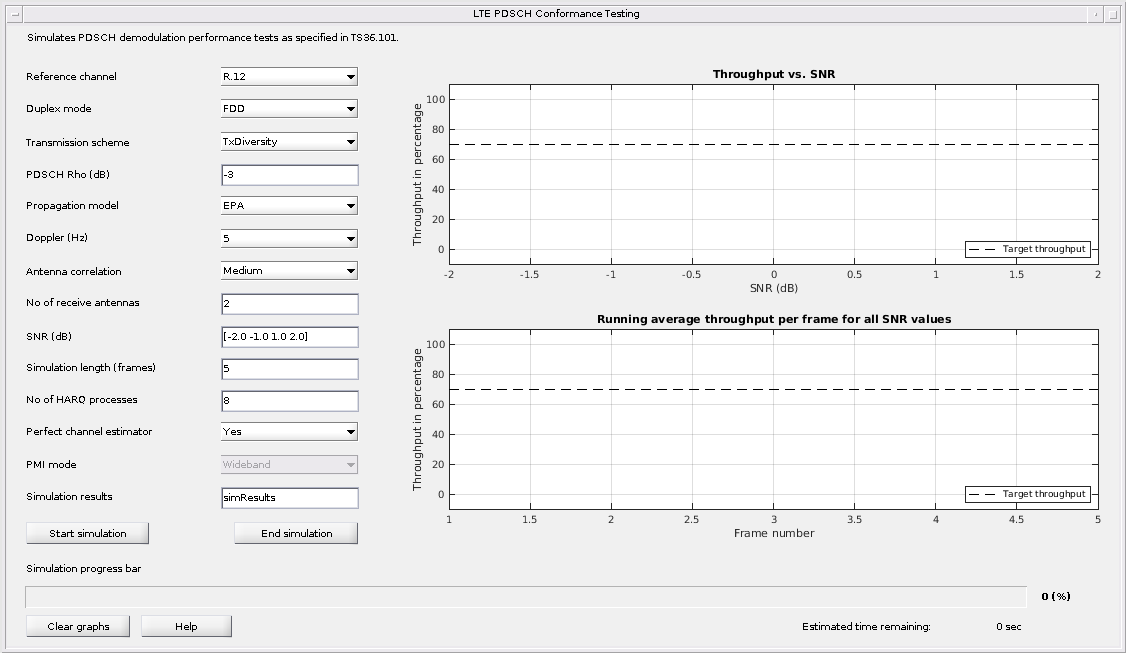Viewport: 1126px width, 653px height.
Task: Click the Transmission scheme label
Action: pyautogui.click(x=78, y=142)
